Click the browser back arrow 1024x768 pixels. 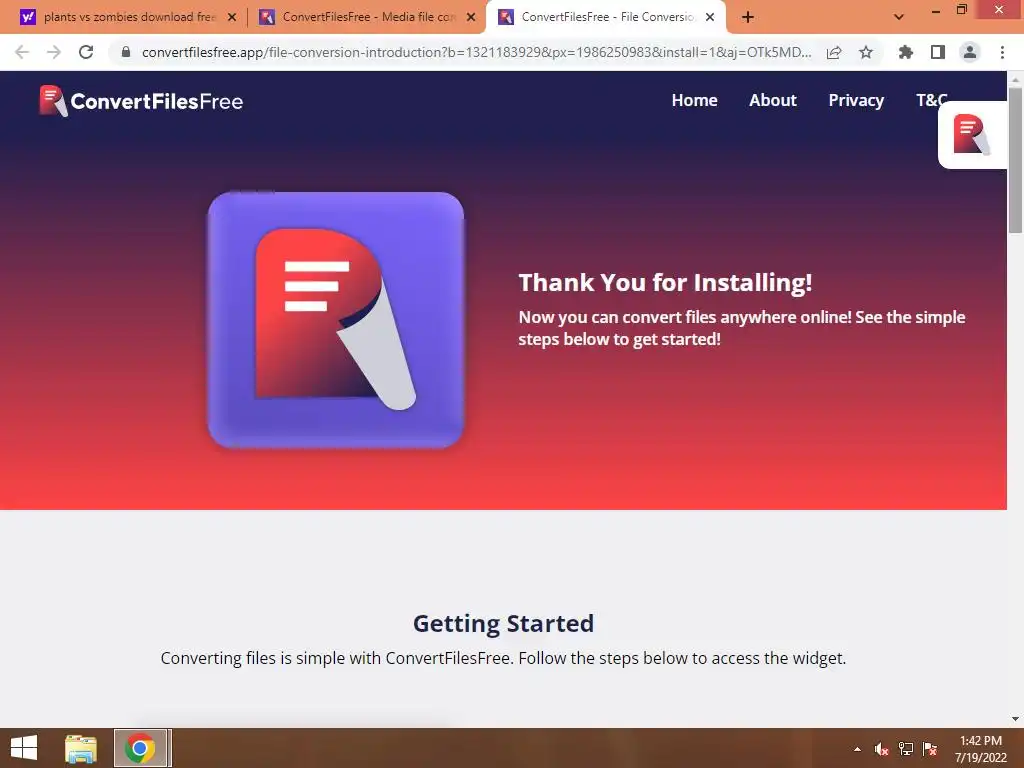(x=22, y=52)
